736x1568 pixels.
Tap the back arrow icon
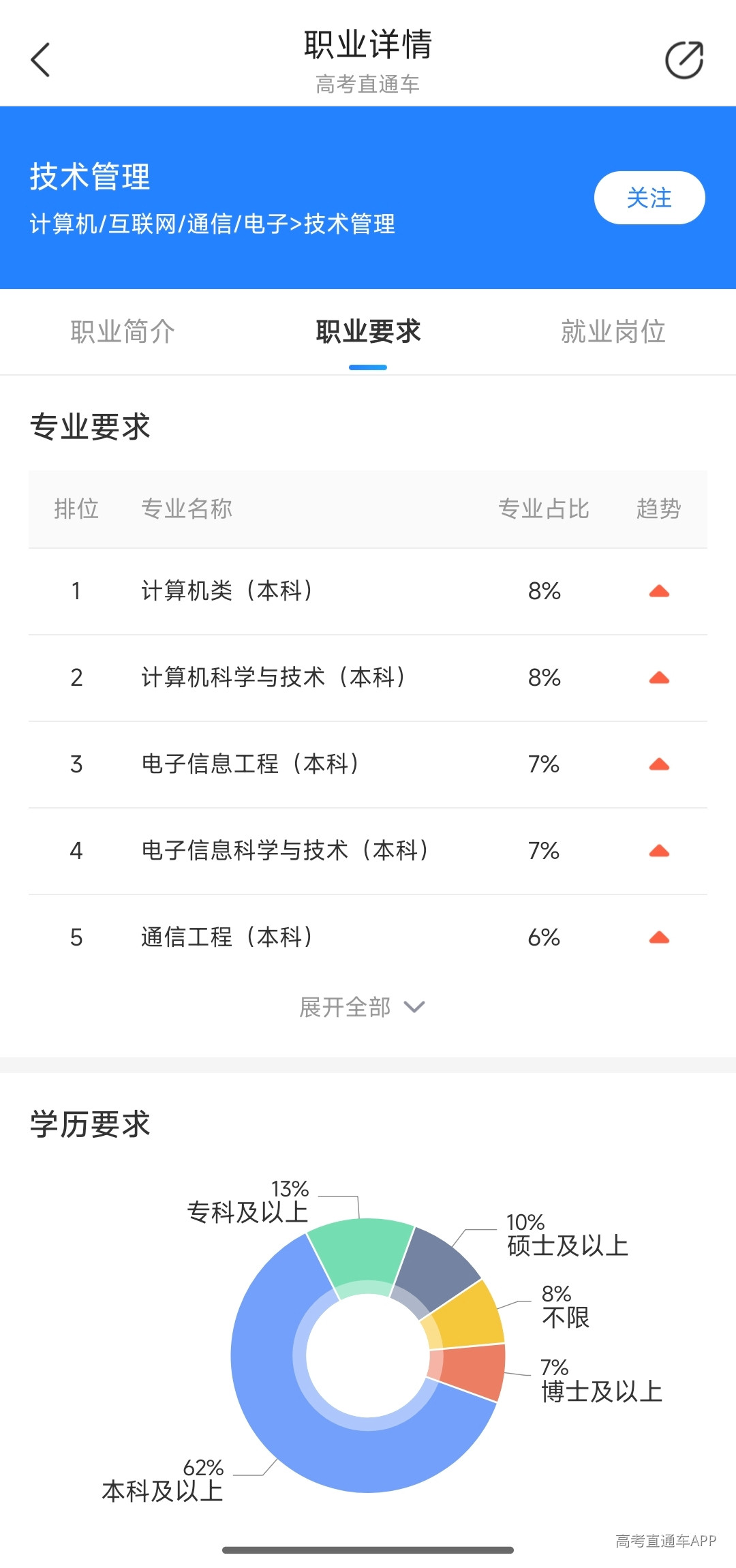(x=41, y=60)
